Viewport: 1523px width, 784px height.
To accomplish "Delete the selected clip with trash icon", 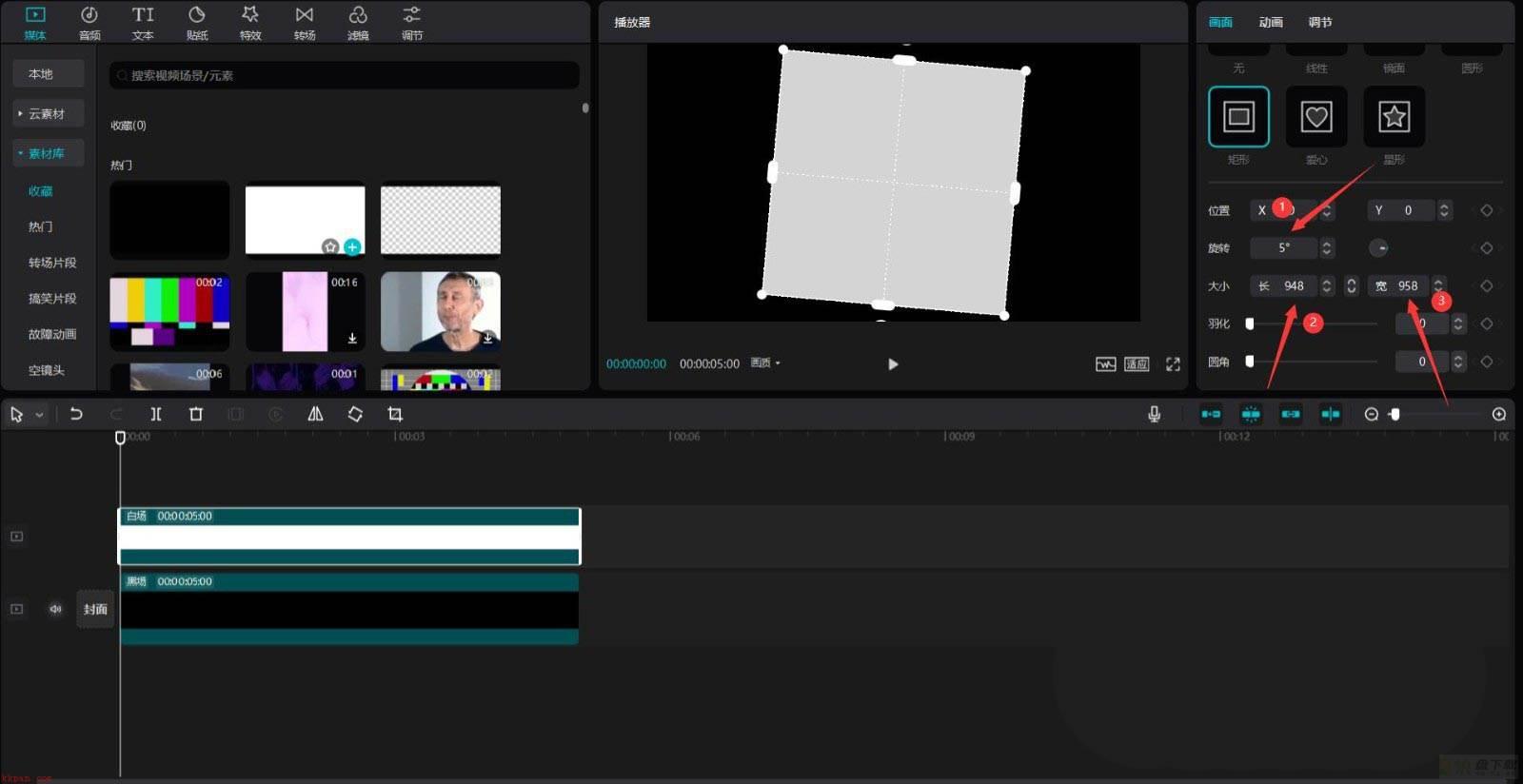I will pos(196,414).
